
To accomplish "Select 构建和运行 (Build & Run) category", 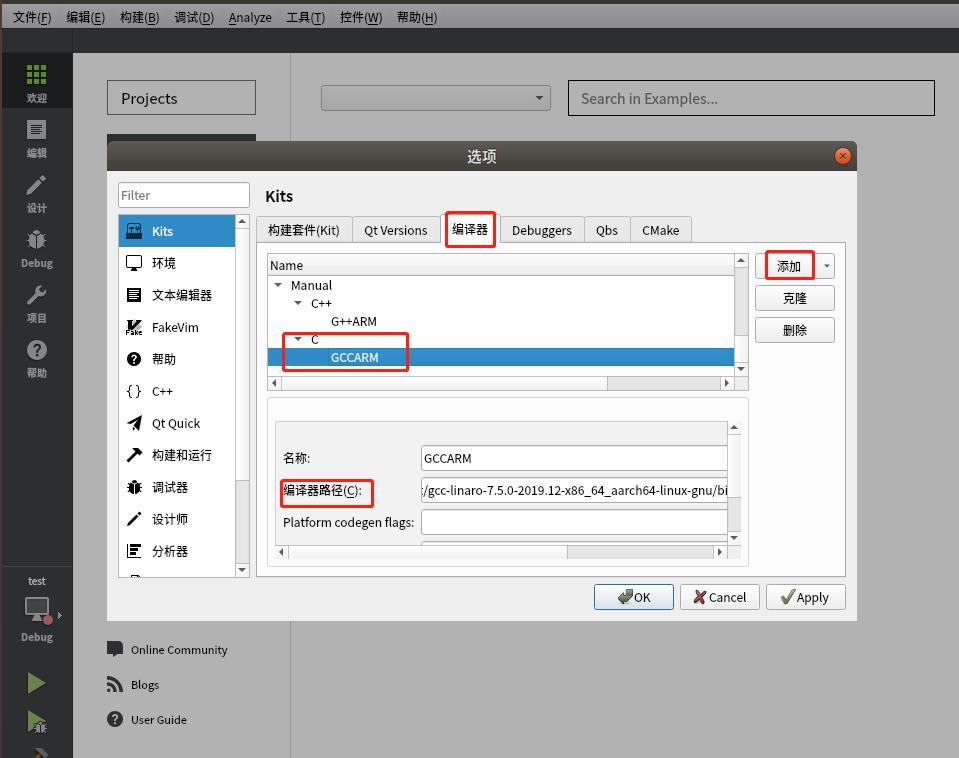I will 177,455.
